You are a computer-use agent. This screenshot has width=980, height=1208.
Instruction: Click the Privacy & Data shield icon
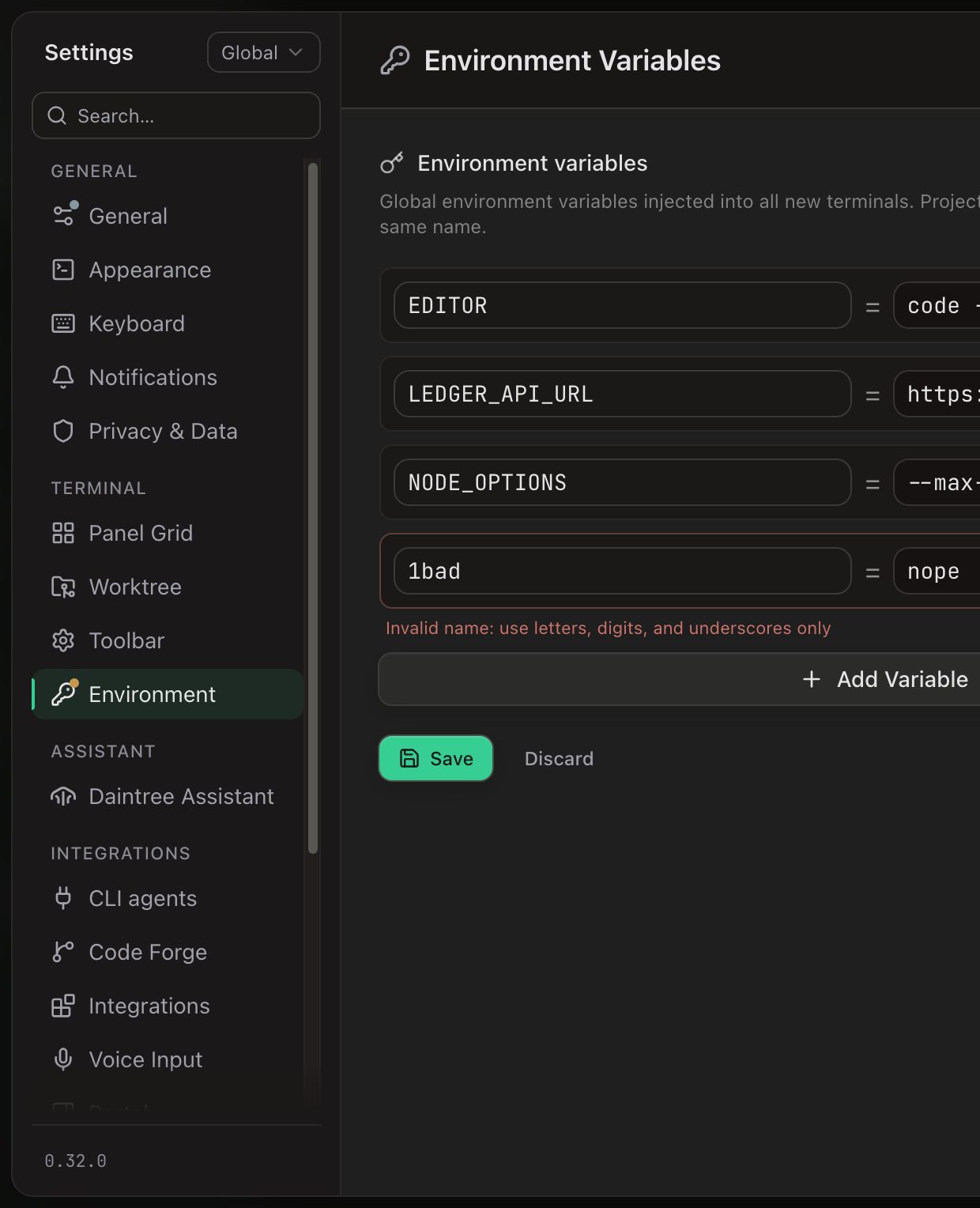63,431
